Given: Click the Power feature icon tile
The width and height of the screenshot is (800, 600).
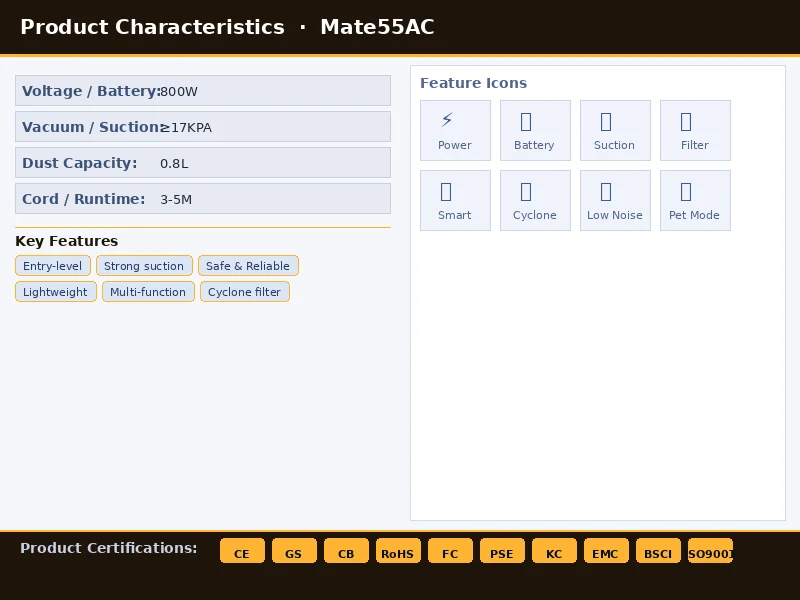Looking at the screenshot, I should click(455, 130).
